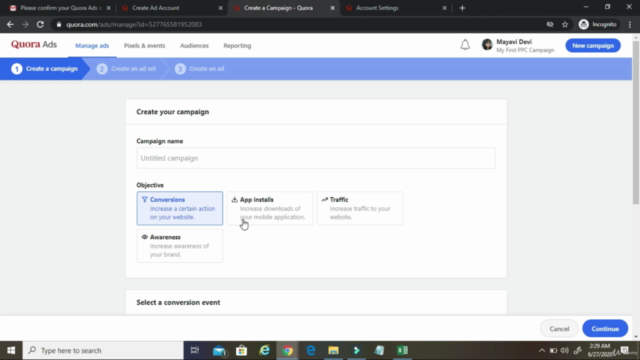Viewport: 640px width, 360px height.
Task: Open Microsoft Edge in taskbar
Action: point(311,350)
